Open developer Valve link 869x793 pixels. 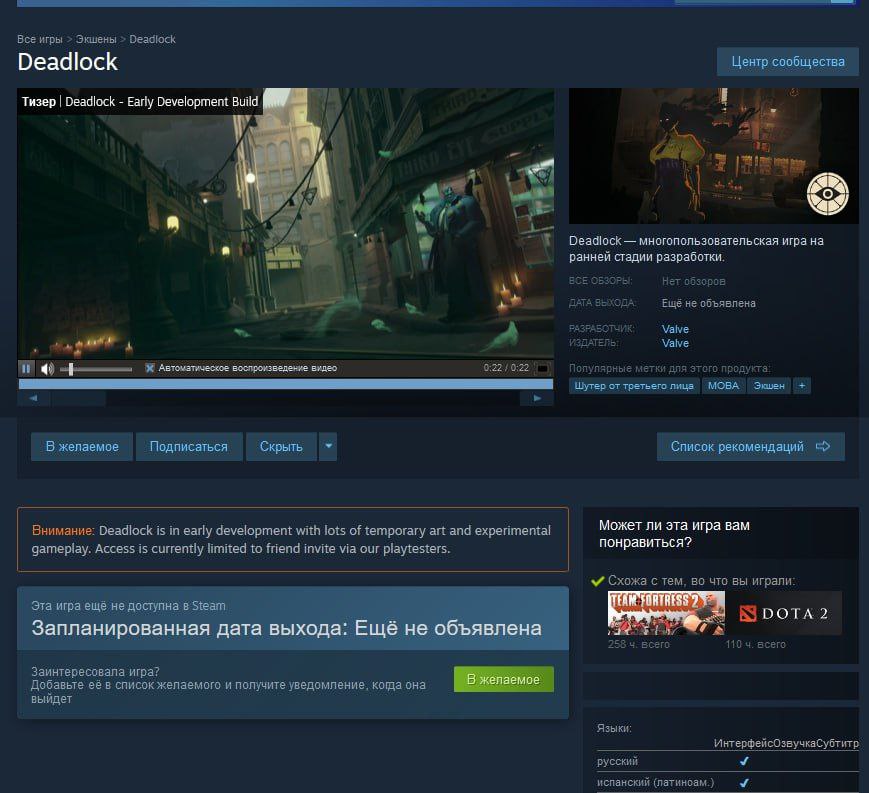pyautogui.click(x=675, y=329)
